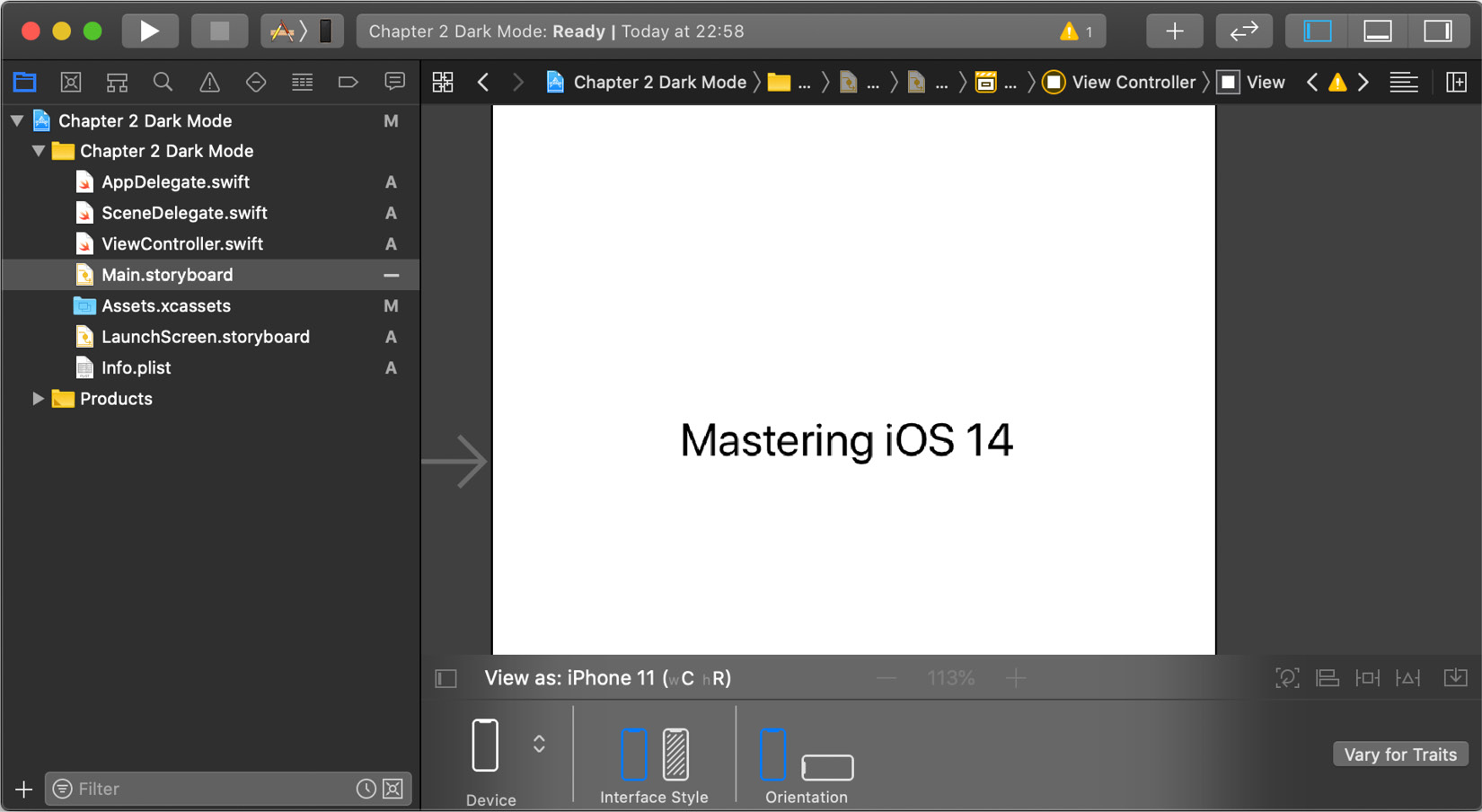Viewport: 1482px width, 812px height.
Task: Go back in editor history
Action: [x=483, y=83]
